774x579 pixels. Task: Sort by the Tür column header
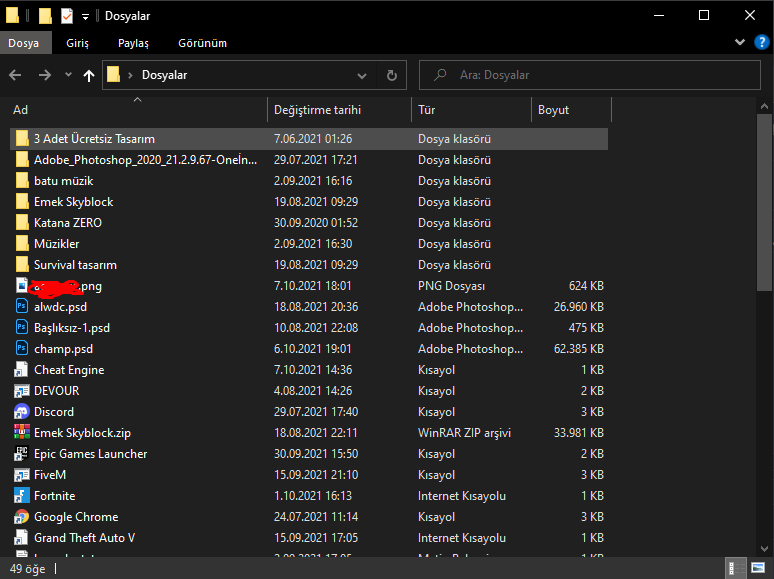[471, 110]
